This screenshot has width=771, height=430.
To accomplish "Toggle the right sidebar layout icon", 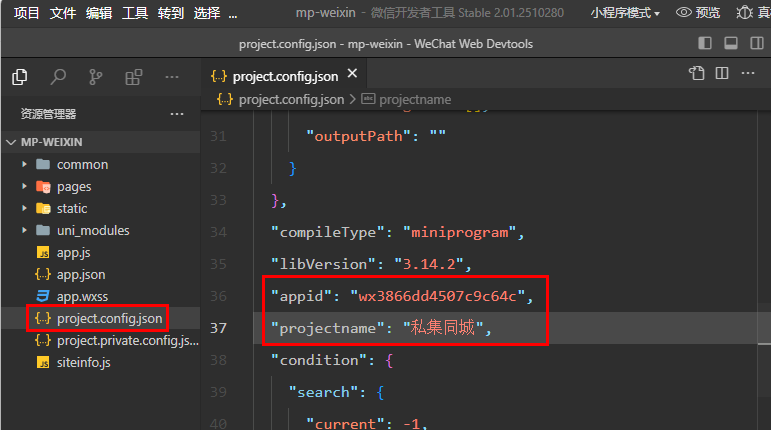I will click(x=756, y=43).
